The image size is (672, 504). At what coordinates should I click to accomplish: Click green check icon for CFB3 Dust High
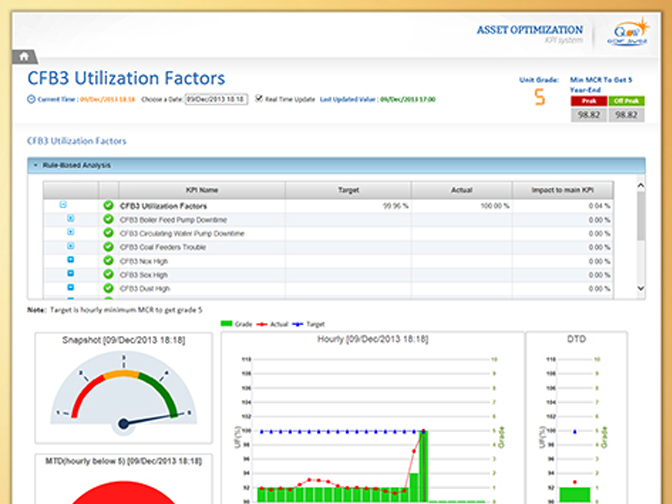[x=108, y=288]
